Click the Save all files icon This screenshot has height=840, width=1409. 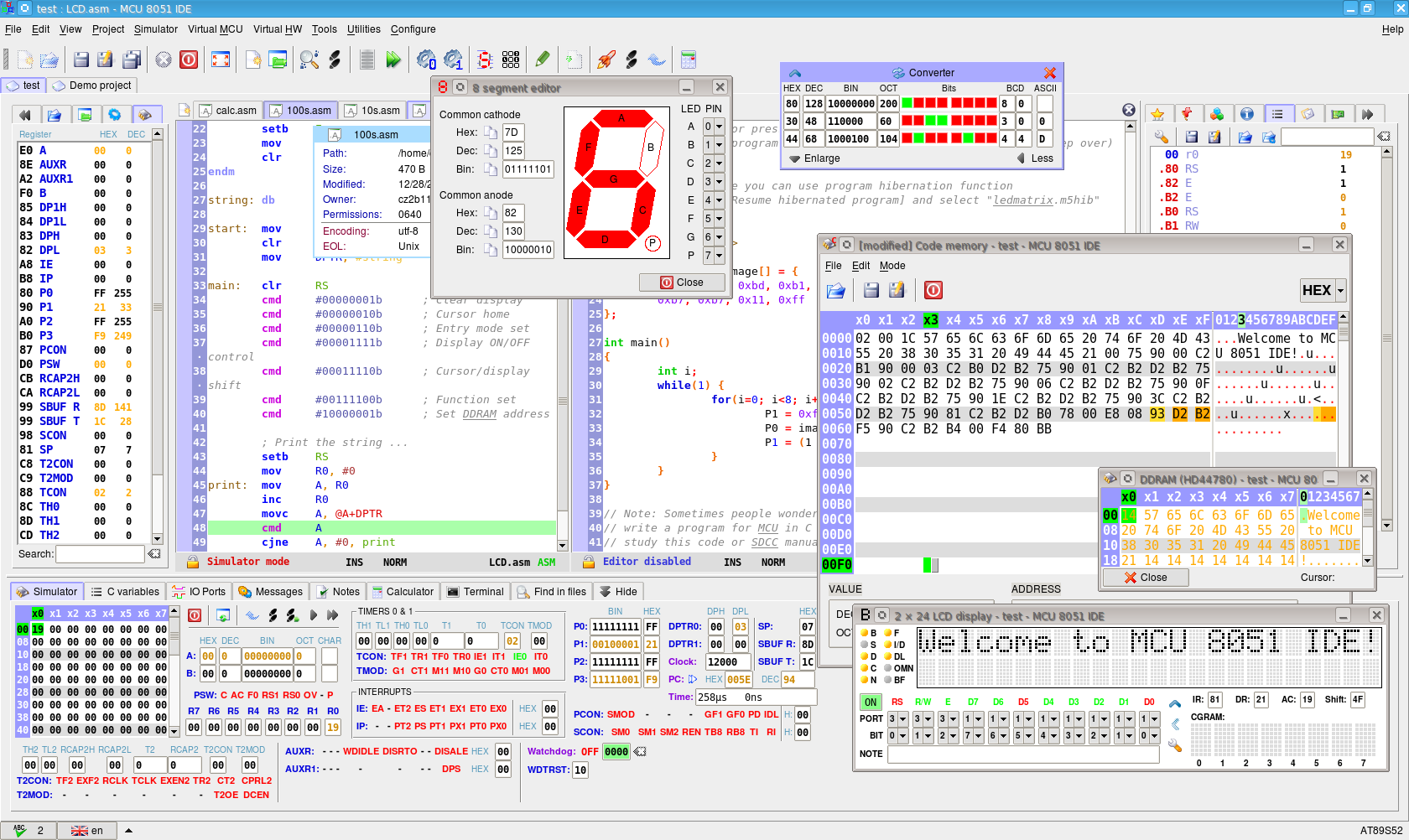point(132,60)
